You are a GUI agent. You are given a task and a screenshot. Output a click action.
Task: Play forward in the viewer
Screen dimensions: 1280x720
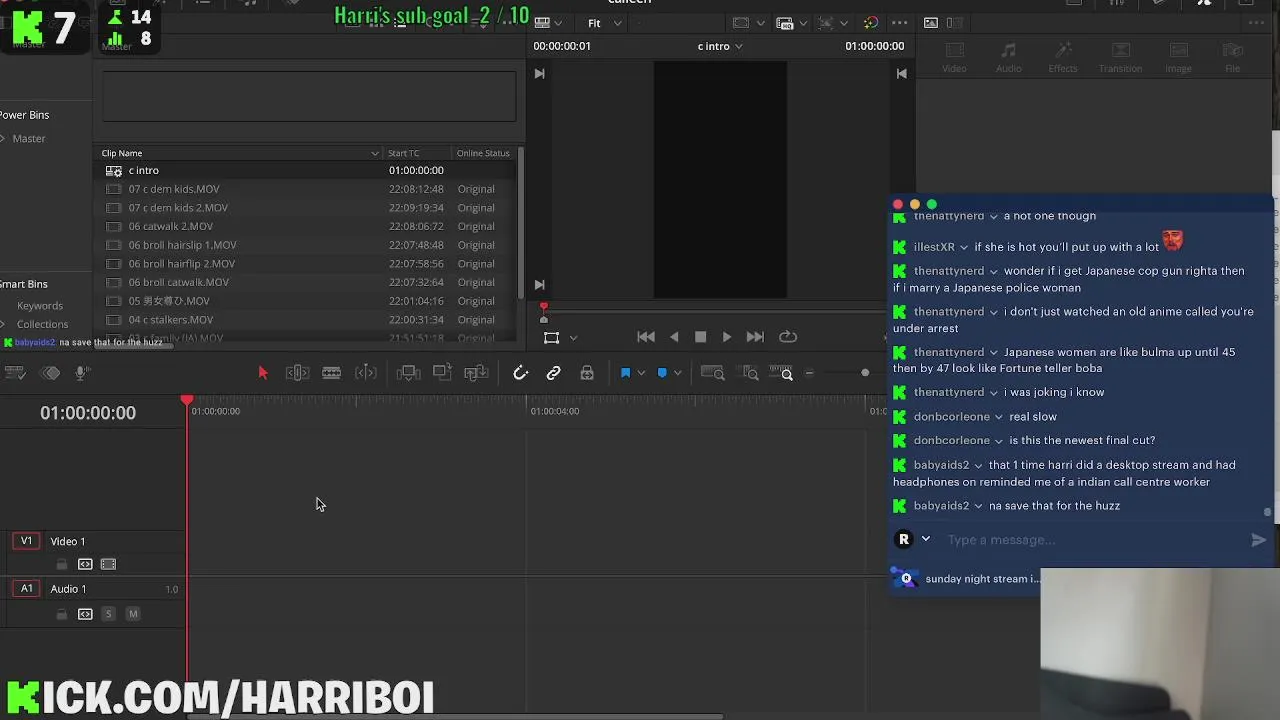[727, 337]
